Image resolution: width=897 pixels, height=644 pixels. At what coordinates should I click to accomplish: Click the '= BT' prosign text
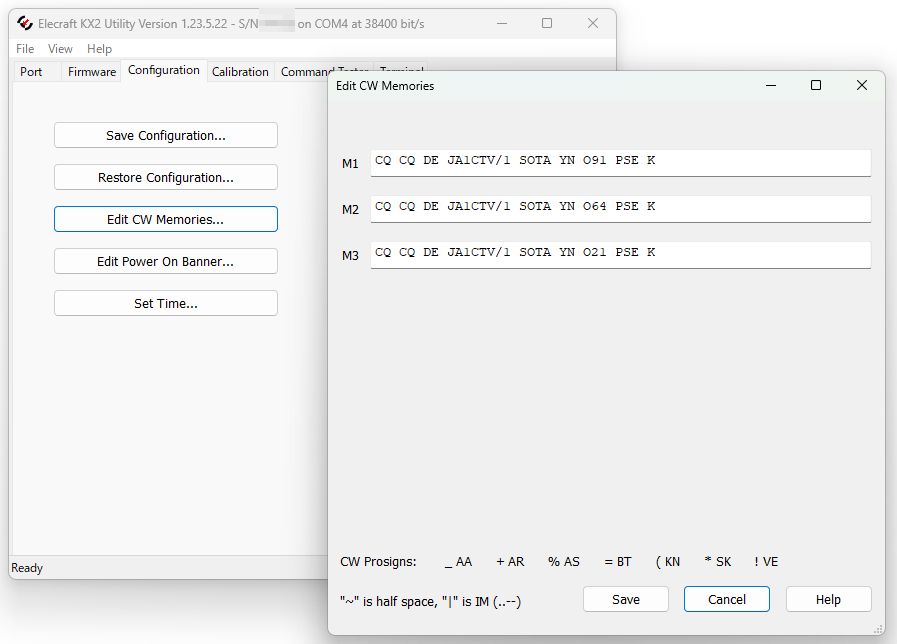618,562
